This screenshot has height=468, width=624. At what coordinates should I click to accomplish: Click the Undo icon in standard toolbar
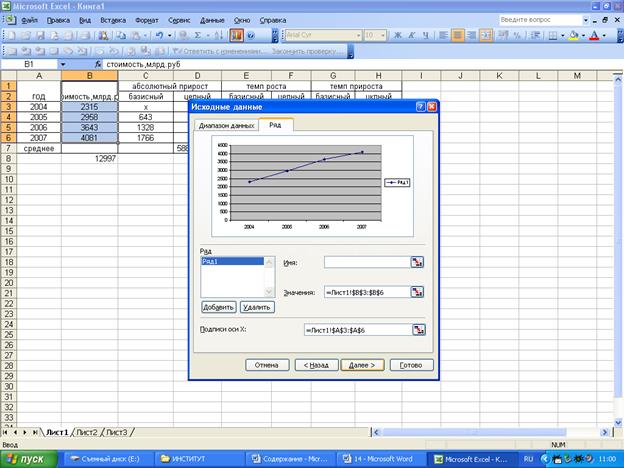click(x=157, y=35)
